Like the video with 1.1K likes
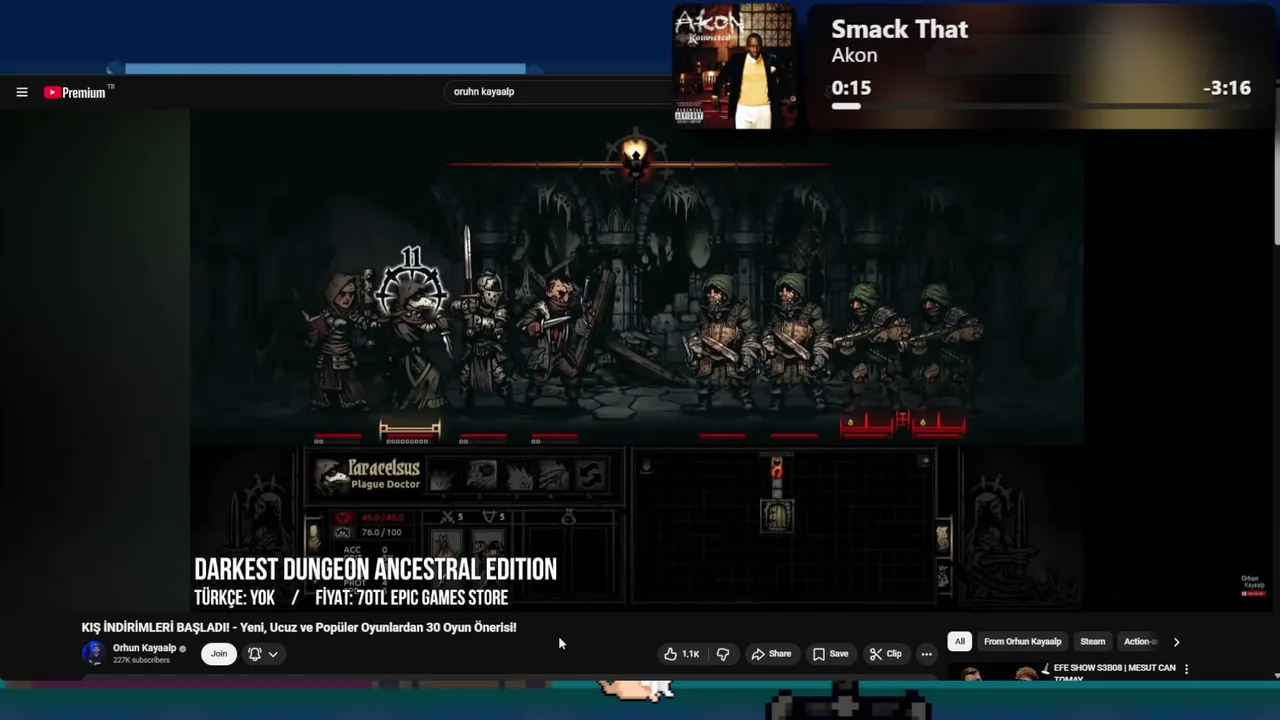Screen dimensions: 1280x720 (x=682, y=654)
